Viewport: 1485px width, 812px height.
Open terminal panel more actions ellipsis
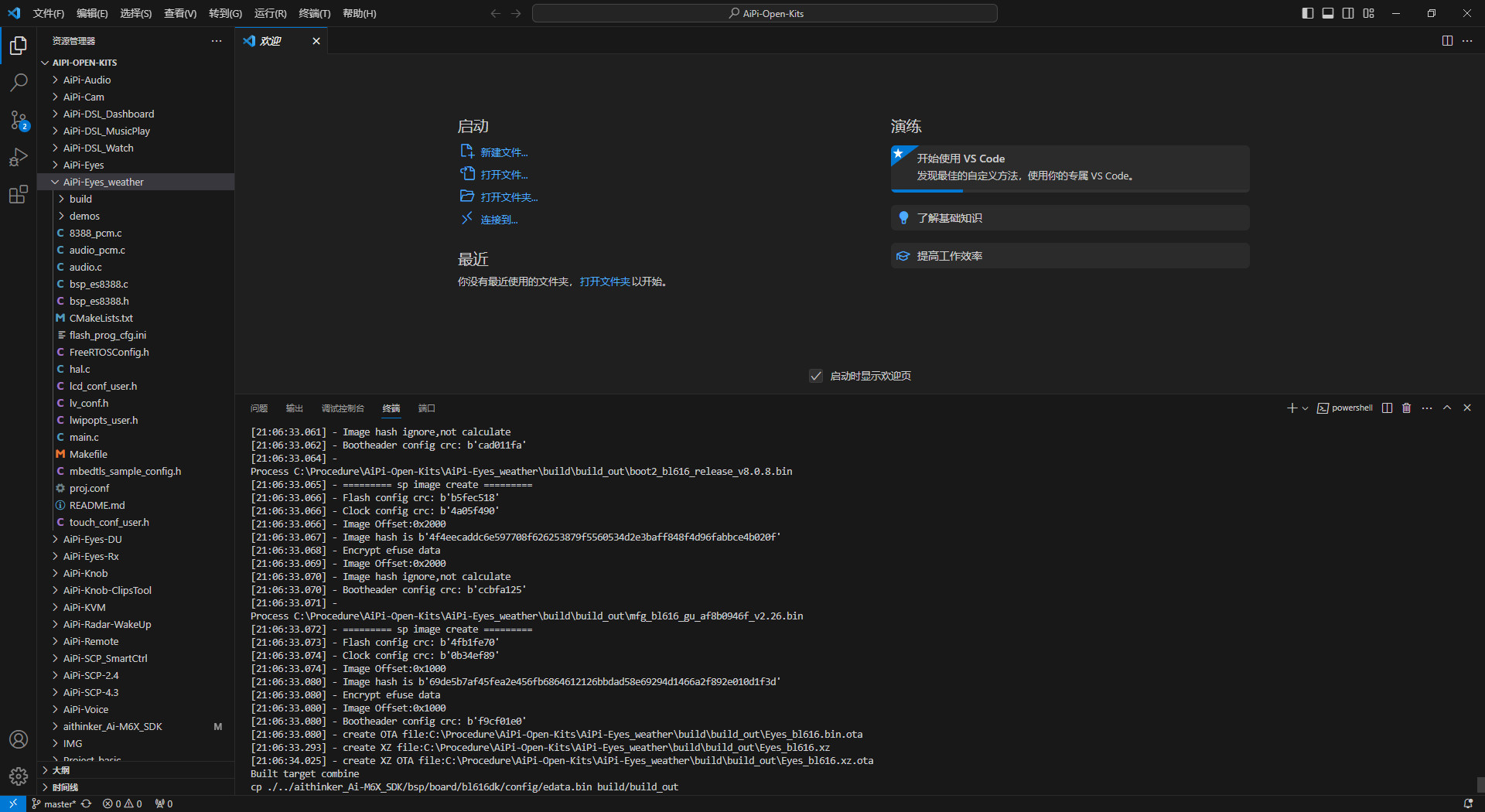pyautogui.click(x=1427, y=408)
